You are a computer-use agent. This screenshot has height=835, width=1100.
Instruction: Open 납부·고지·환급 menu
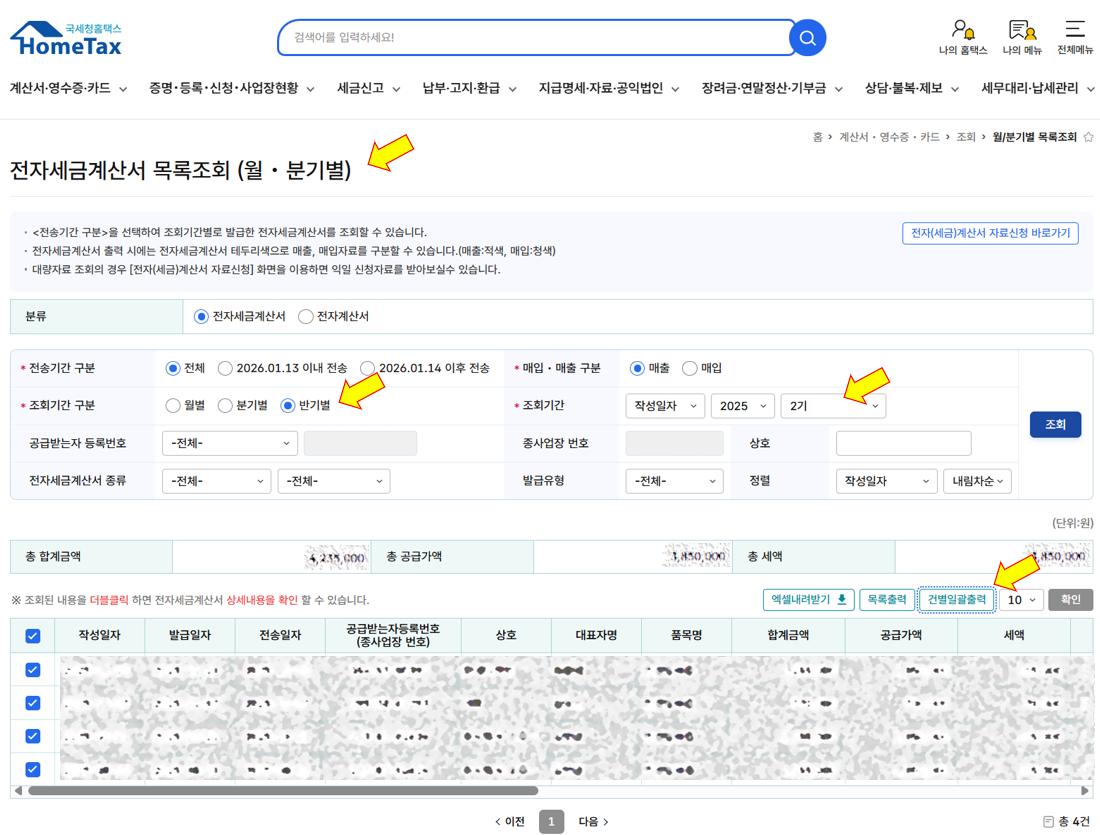tap(469, 88)
